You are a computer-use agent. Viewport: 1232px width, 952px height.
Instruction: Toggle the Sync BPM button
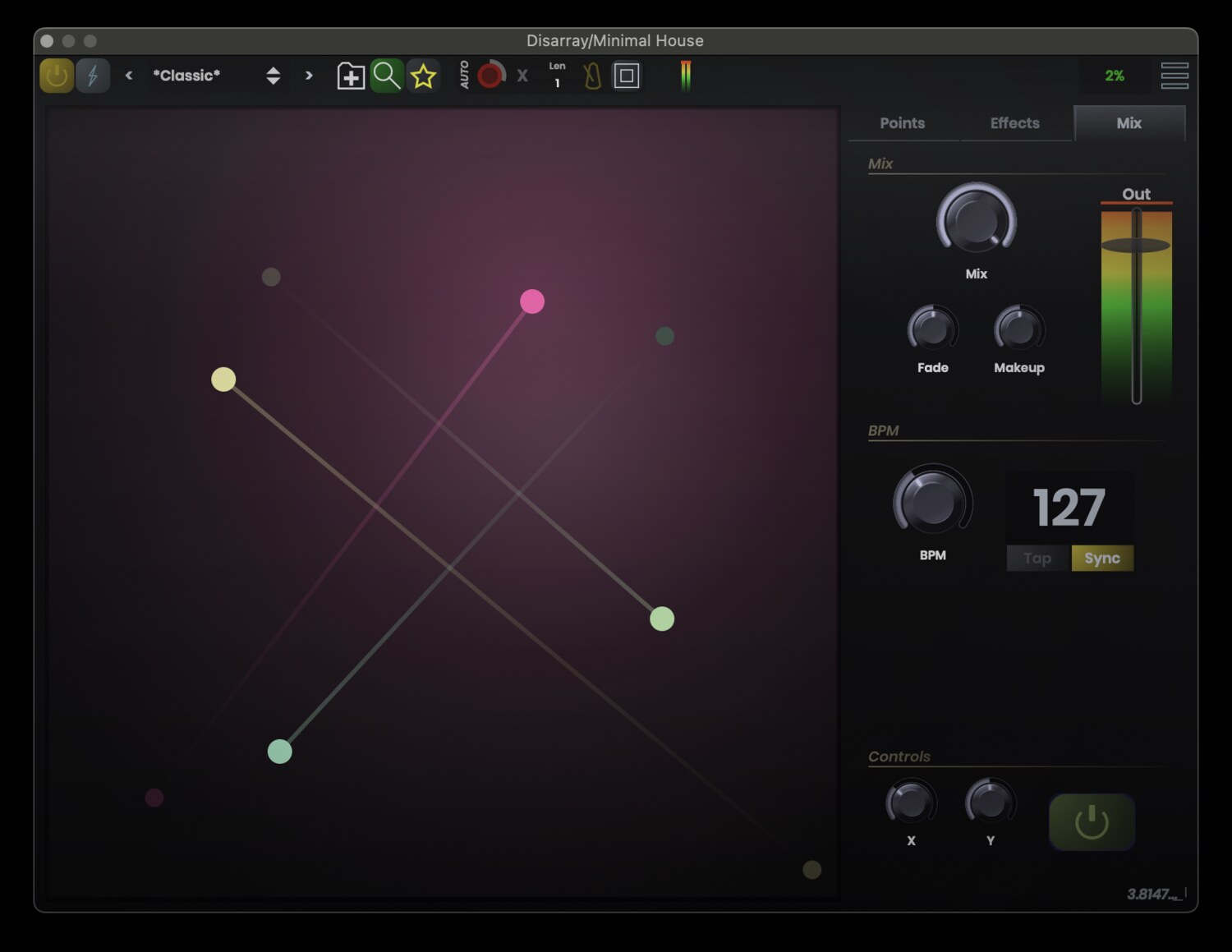coord(1101,559)
